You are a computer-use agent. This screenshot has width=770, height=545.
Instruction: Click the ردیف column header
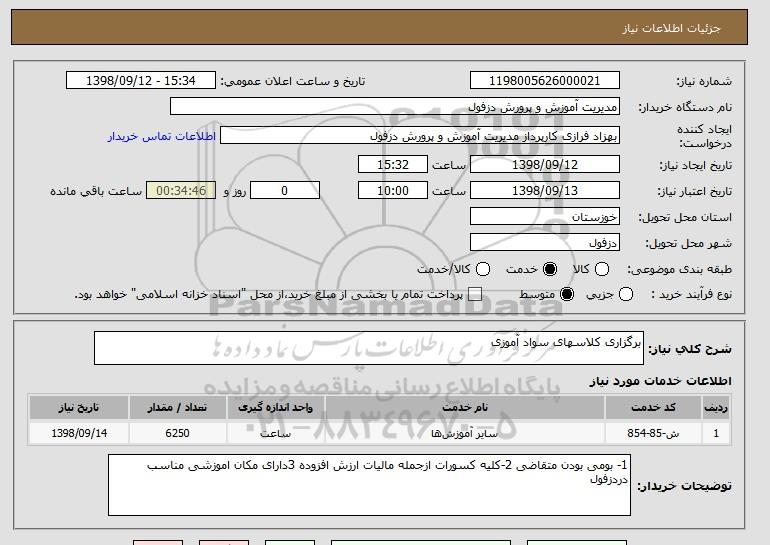[716, 408]
